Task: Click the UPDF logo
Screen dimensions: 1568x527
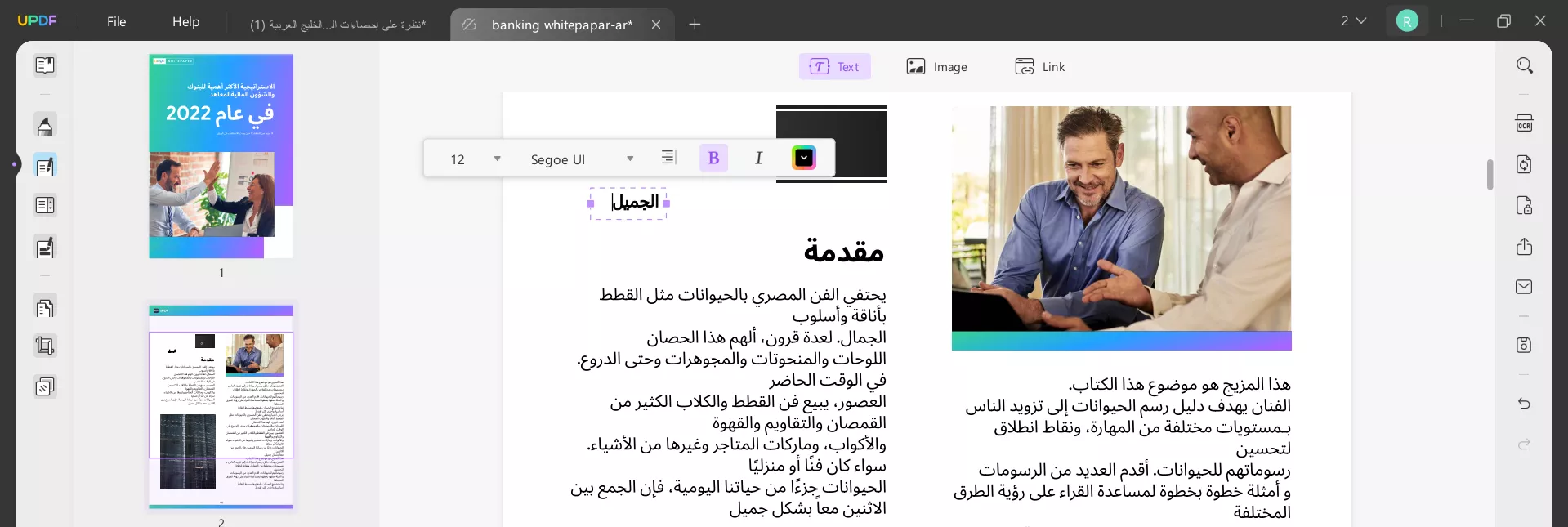Action: pos(37,21)
